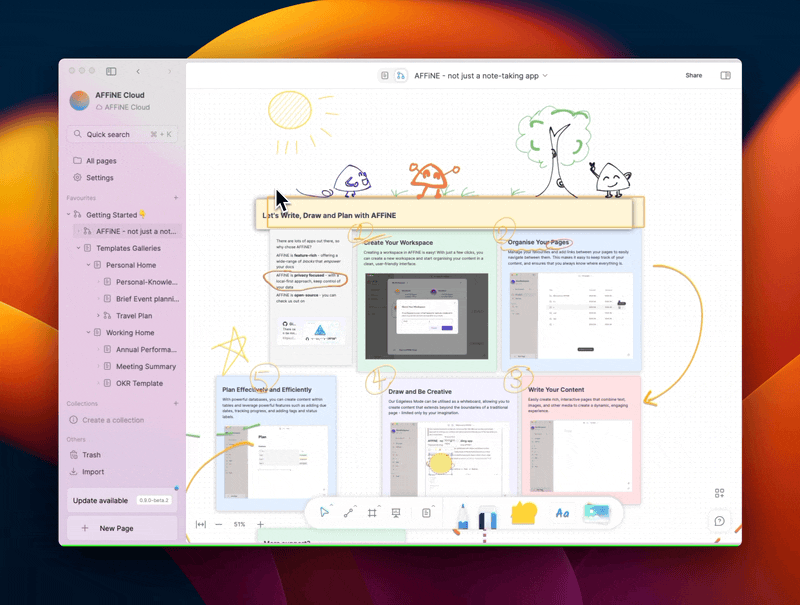The image size is (800, 605).
Task: Open Templates Galleries page
Action: [x=128, y=248]
